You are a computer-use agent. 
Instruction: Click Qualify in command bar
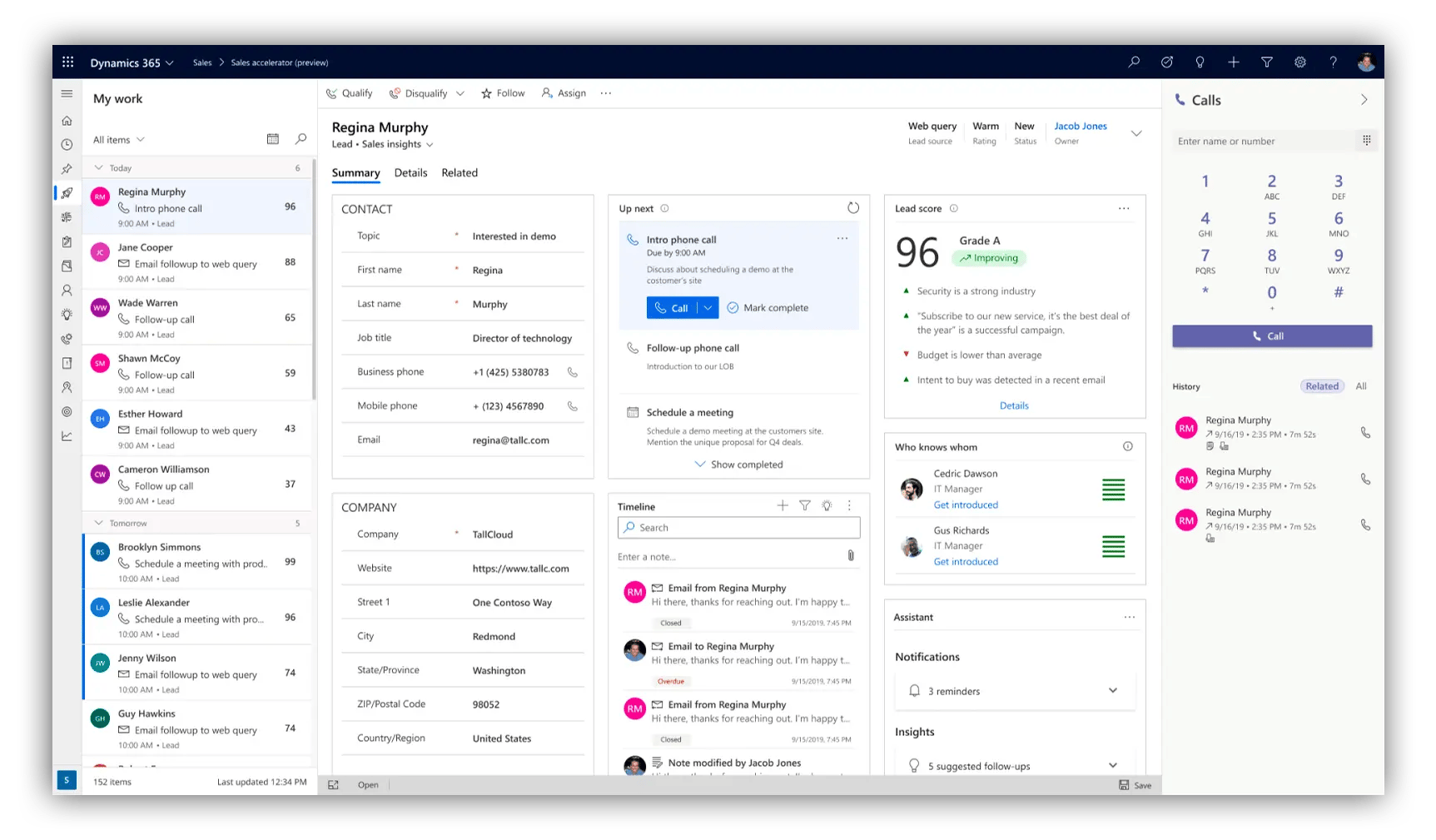(349, 93)
